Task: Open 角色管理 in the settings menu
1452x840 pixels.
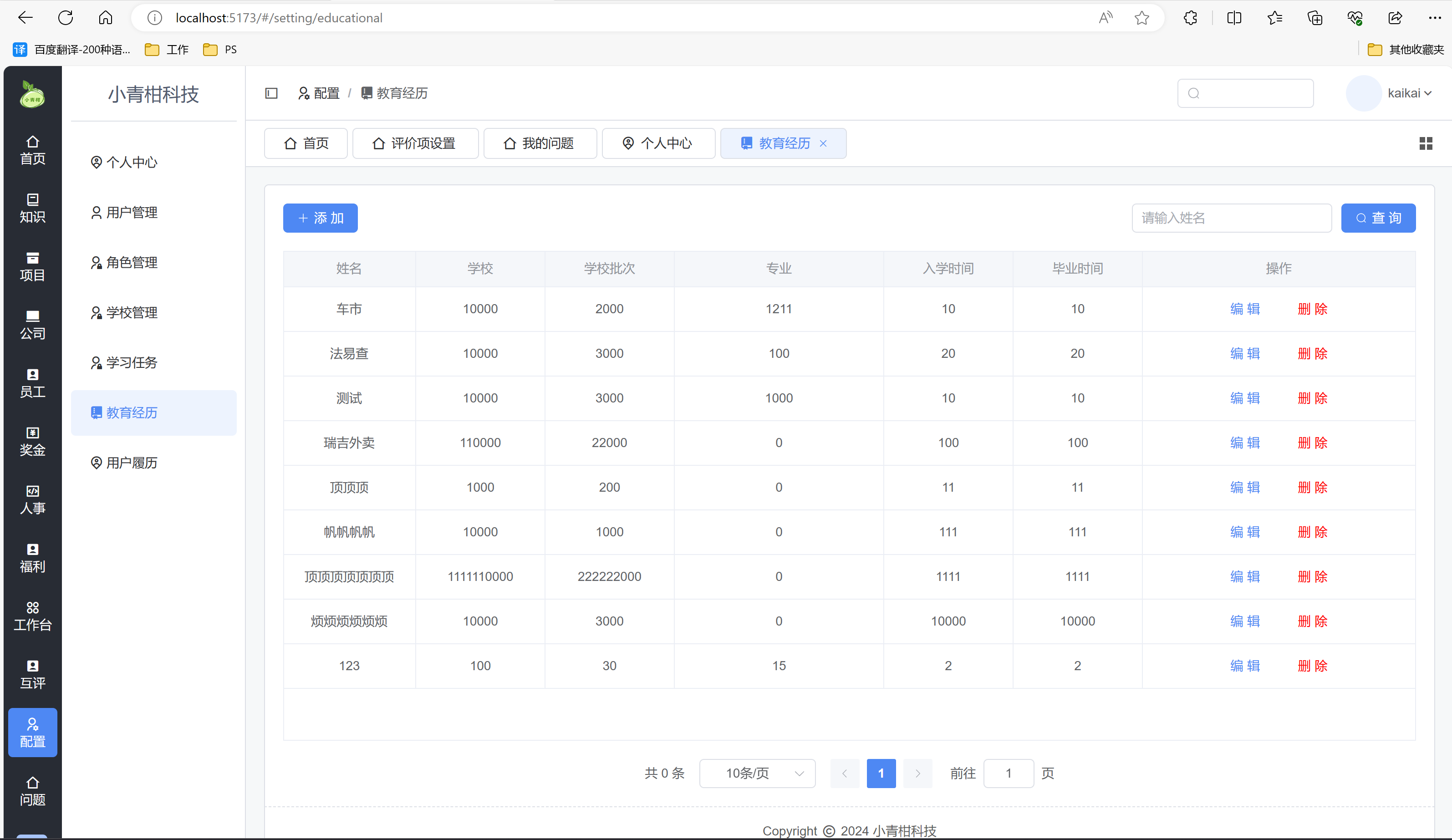Action: click(153, 263)
